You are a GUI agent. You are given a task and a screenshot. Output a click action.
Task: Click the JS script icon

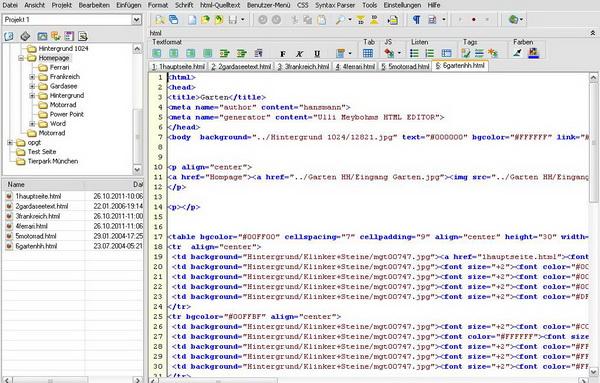(389, 53)
